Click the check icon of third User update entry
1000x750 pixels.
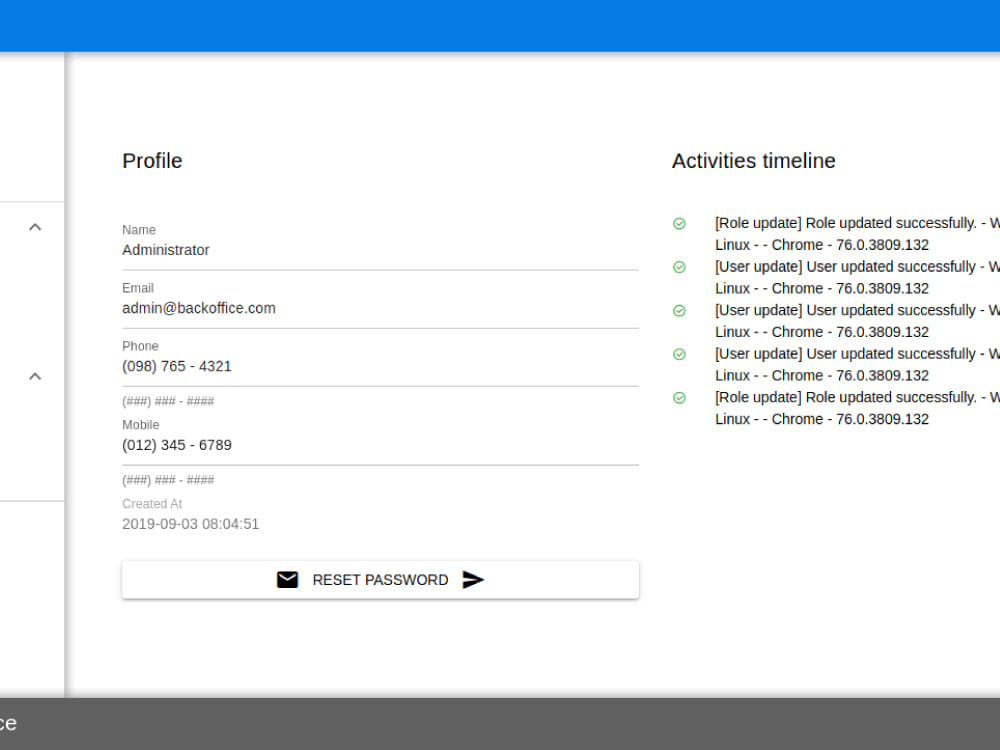pyautogui.click(x=679, y=354)
